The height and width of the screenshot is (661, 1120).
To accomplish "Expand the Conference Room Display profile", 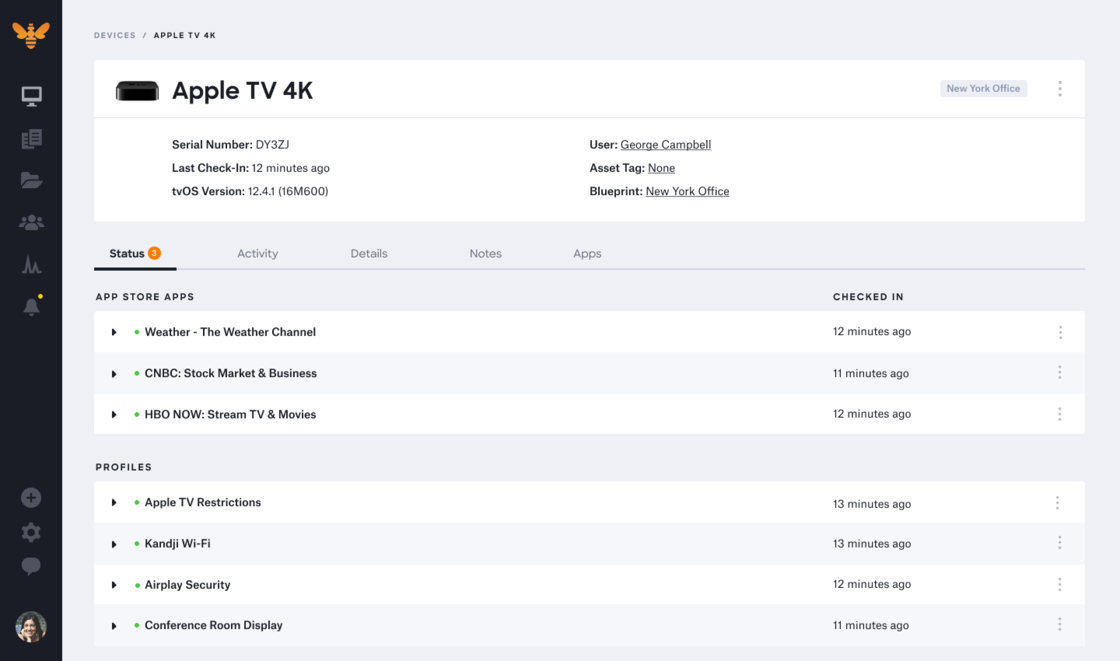I will (x=113, y=624).
